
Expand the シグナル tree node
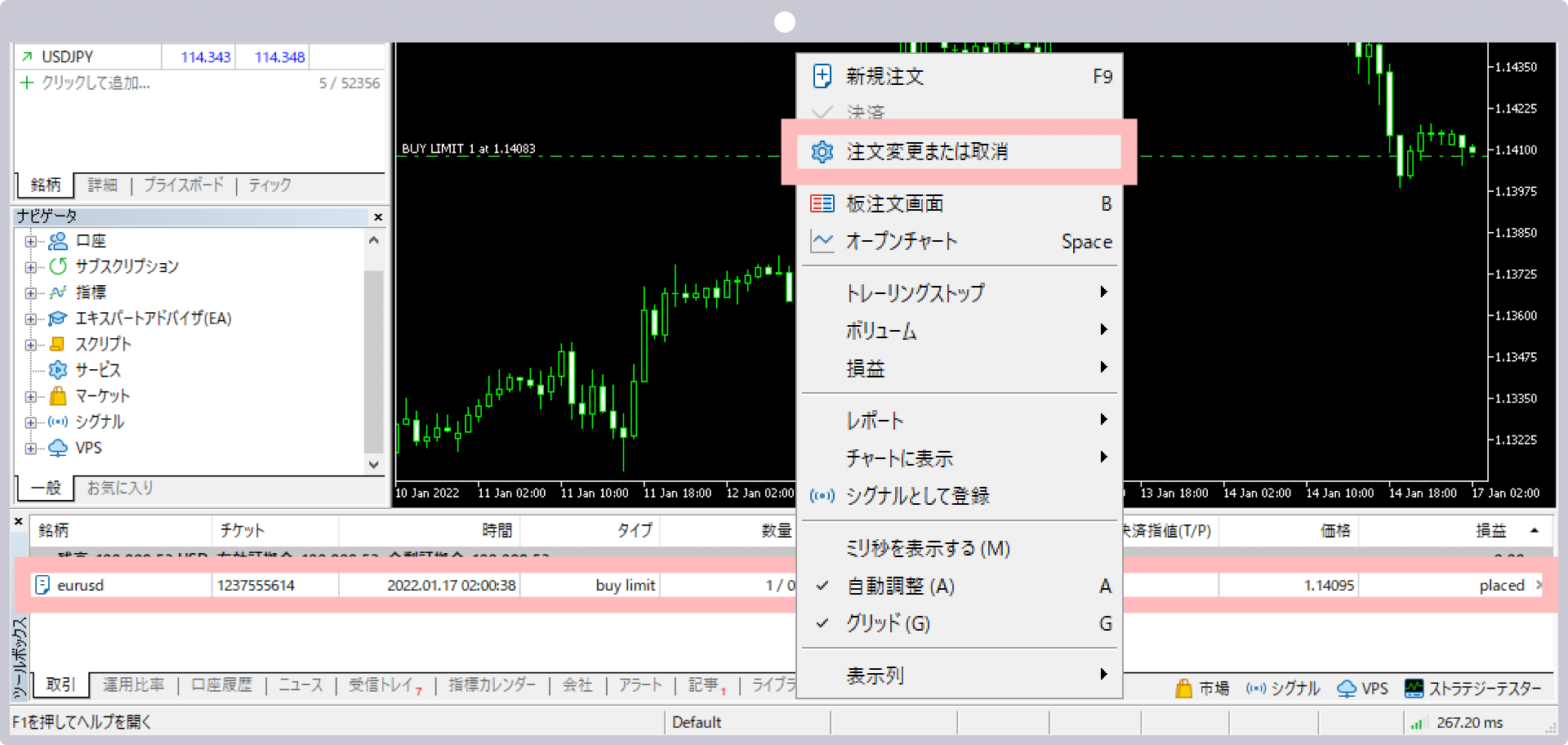[30, 422]
